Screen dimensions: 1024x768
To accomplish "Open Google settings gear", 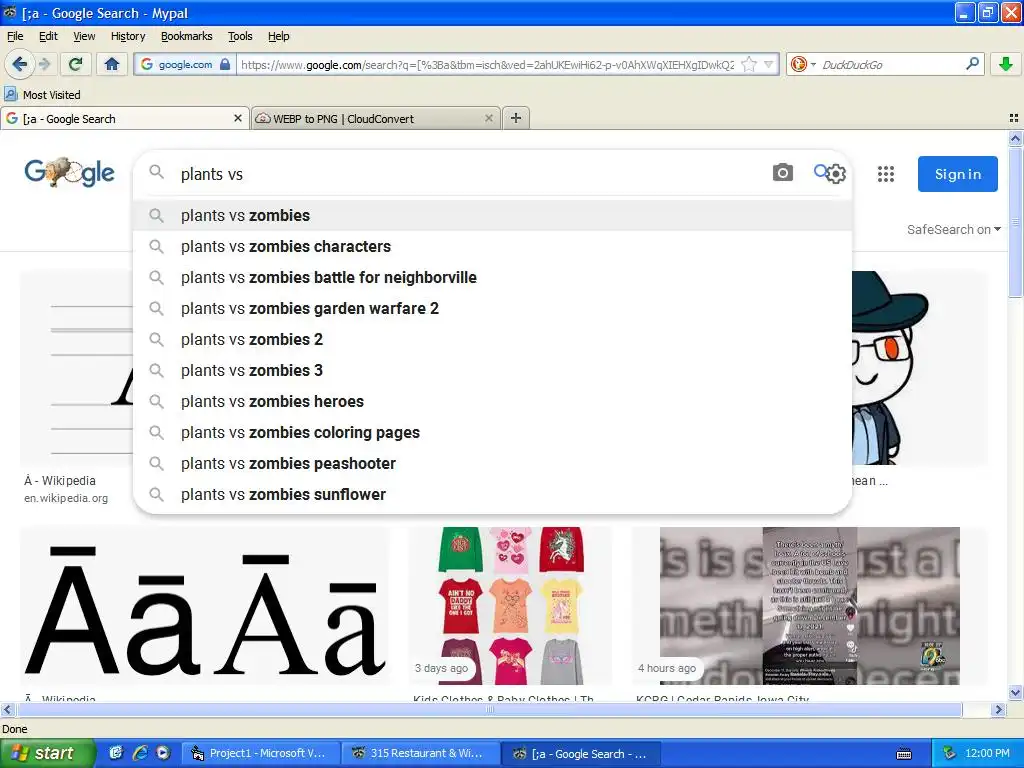I will pos(837,174).
